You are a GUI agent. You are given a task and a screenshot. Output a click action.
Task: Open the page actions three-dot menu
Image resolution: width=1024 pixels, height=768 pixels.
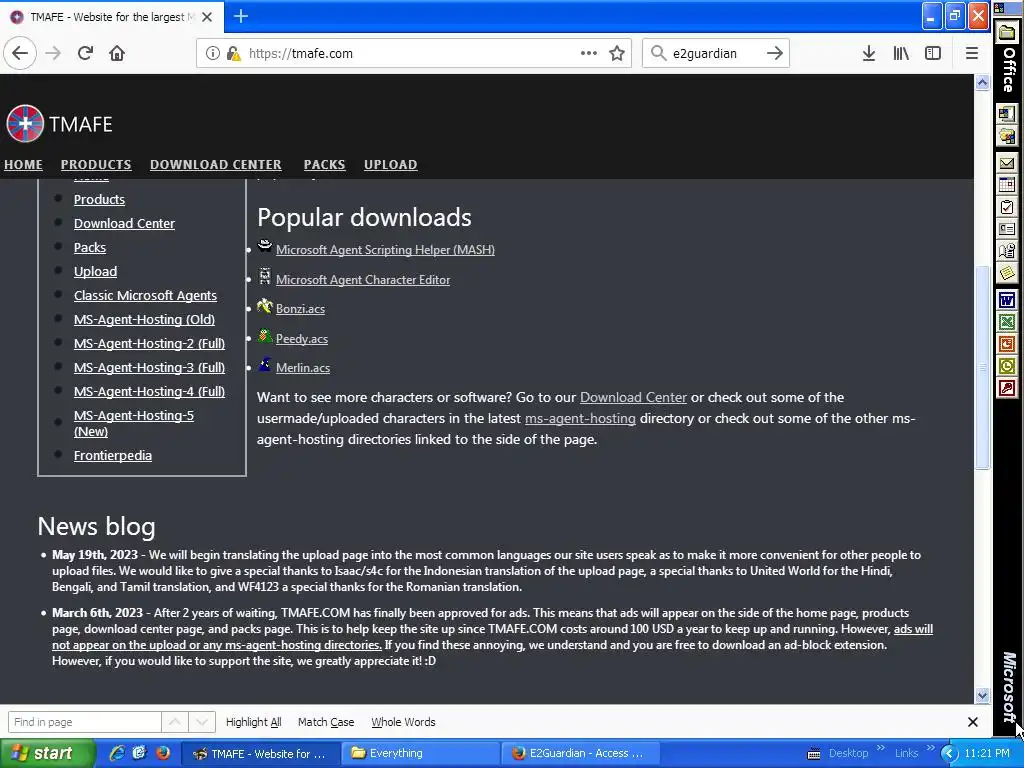pos(588,53)
